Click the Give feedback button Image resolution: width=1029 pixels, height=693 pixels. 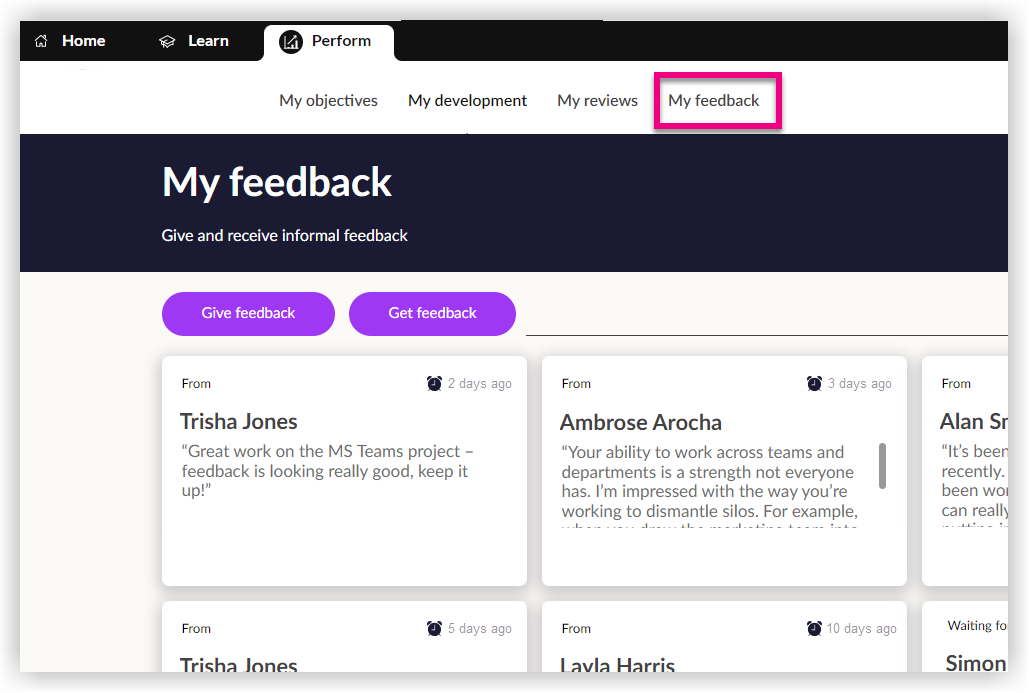pyautogui.click(x=248, y=313)
